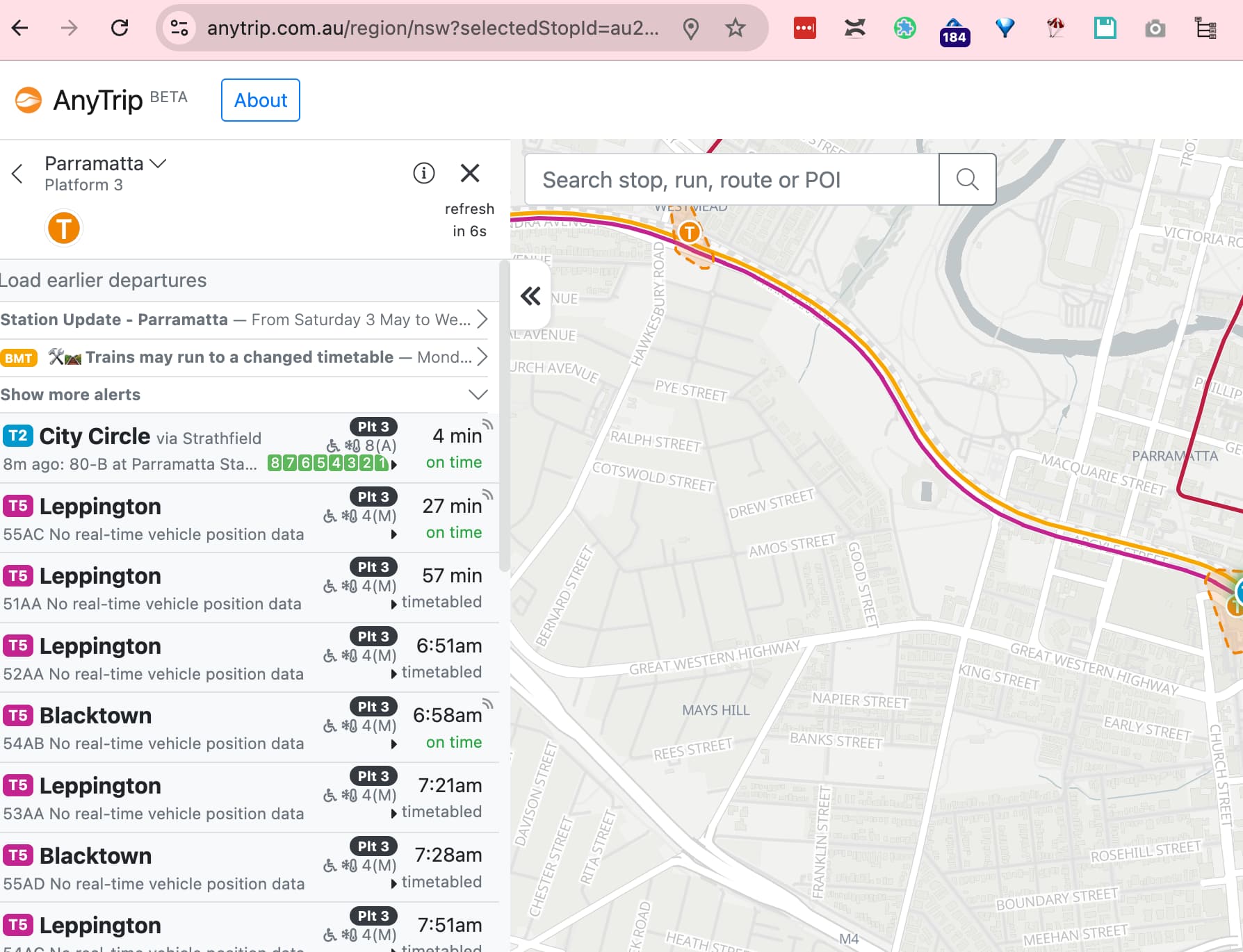Viewport: 1243px width, 952px height.
Task: Focus the Search stop, run, route field
Action: coord(731,179)
